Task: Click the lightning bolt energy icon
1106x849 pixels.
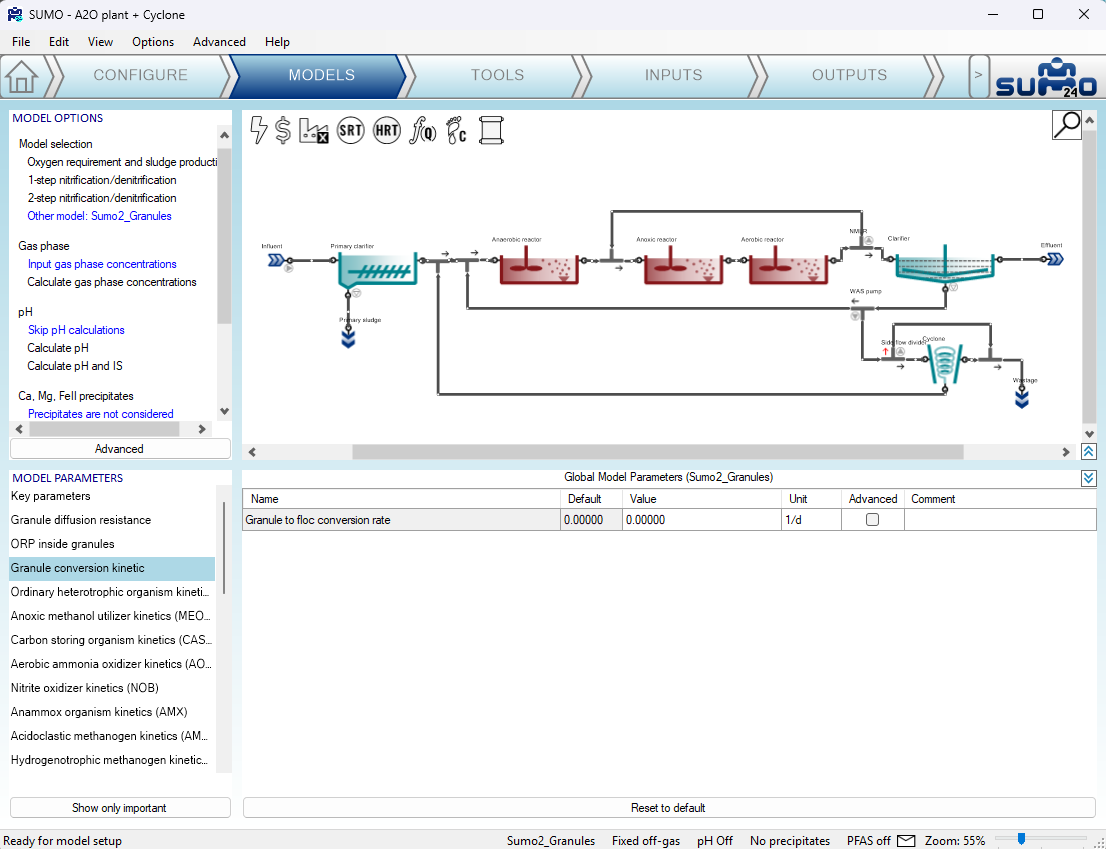Action: 259,130
